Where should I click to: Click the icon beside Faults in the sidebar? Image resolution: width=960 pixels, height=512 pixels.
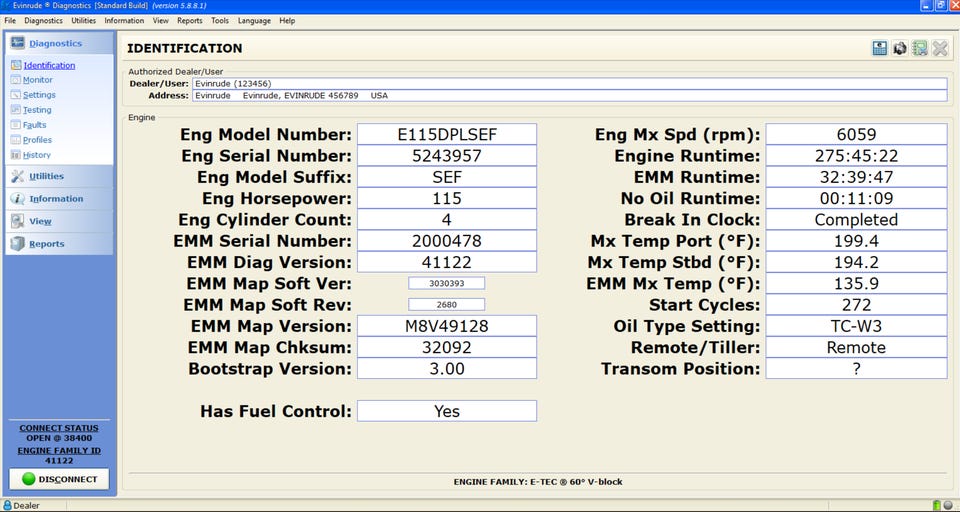click(x=16, y=124)
